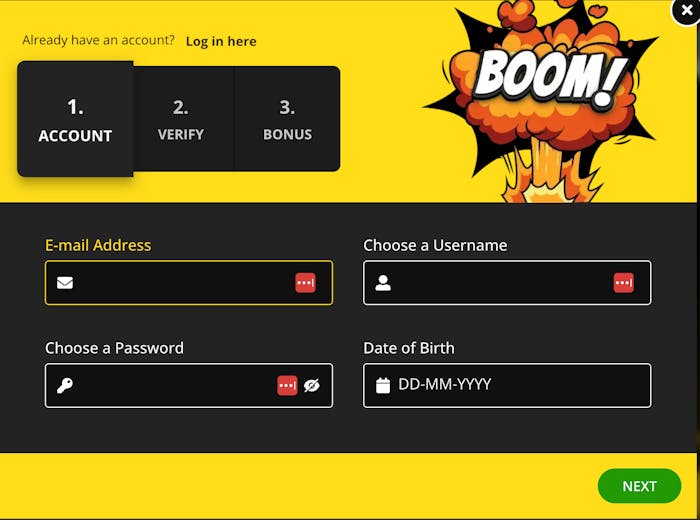Click the user silhouette icon in the username field
The height and width of the screenshot is (520, 700).
pos(383,283)
